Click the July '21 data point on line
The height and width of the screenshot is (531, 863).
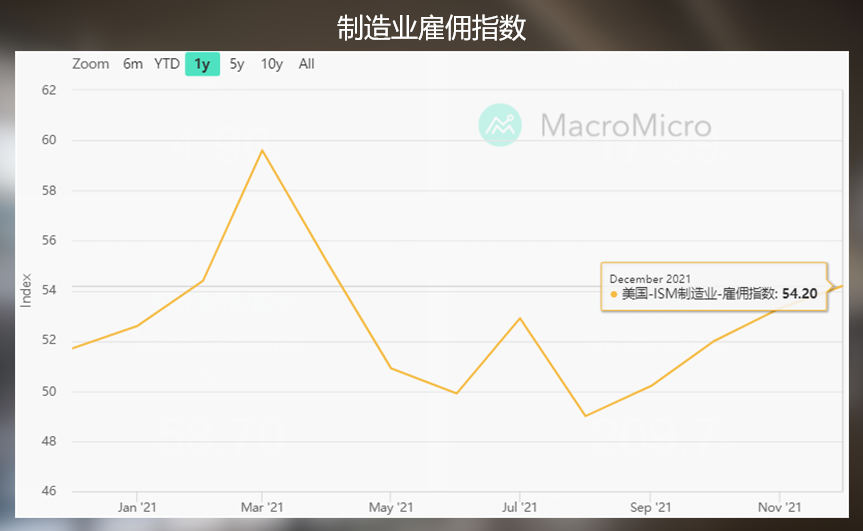pyautogui.click(x=520, y=318)
